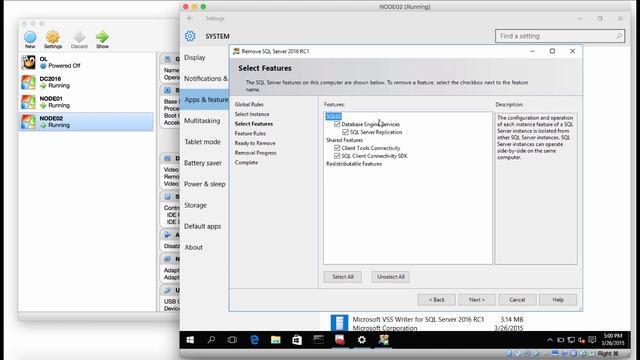The width and height of the screenshot is (640, 360).
Task: Go back using Settings back arrow
Action: click(x=190, y=18)
